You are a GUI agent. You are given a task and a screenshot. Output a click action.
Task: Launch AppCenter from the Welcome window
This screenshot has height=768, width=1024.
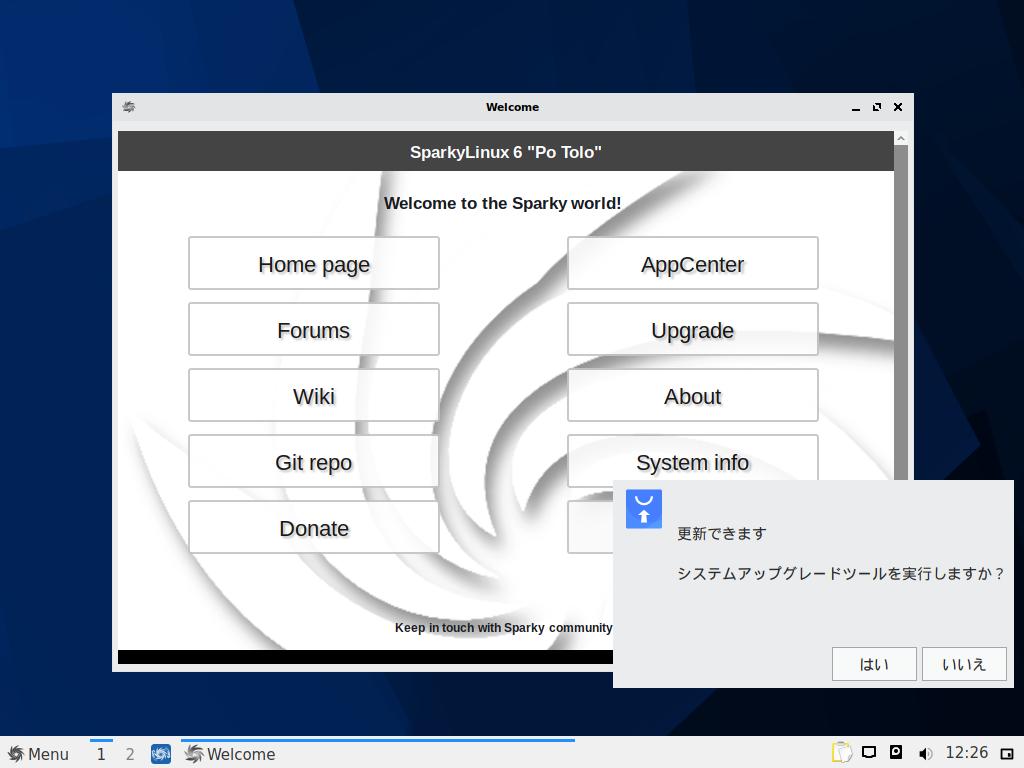tap(692, 263)
